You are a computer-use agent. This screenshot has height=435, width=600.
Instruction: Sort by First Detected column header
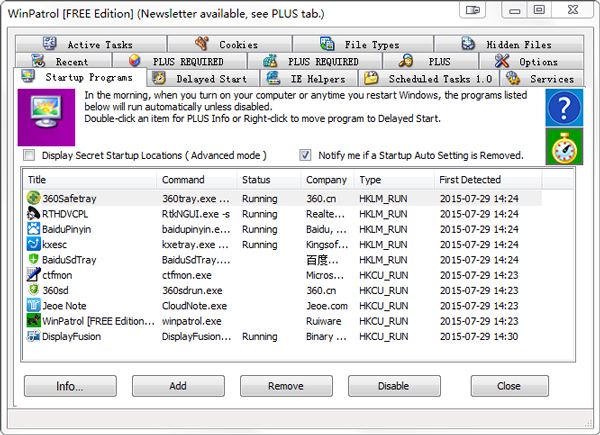[x=488, y=180]
